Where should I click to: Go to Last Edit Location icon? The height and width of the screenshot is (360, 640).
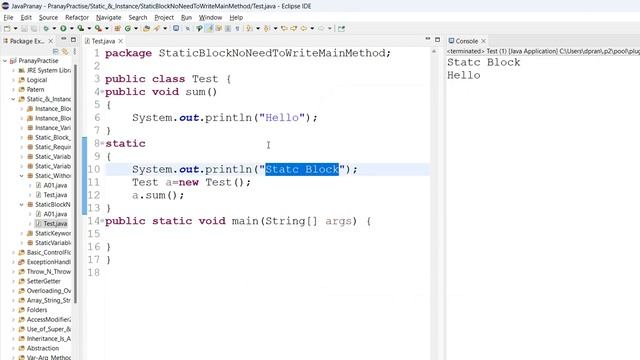pos(284,29)
